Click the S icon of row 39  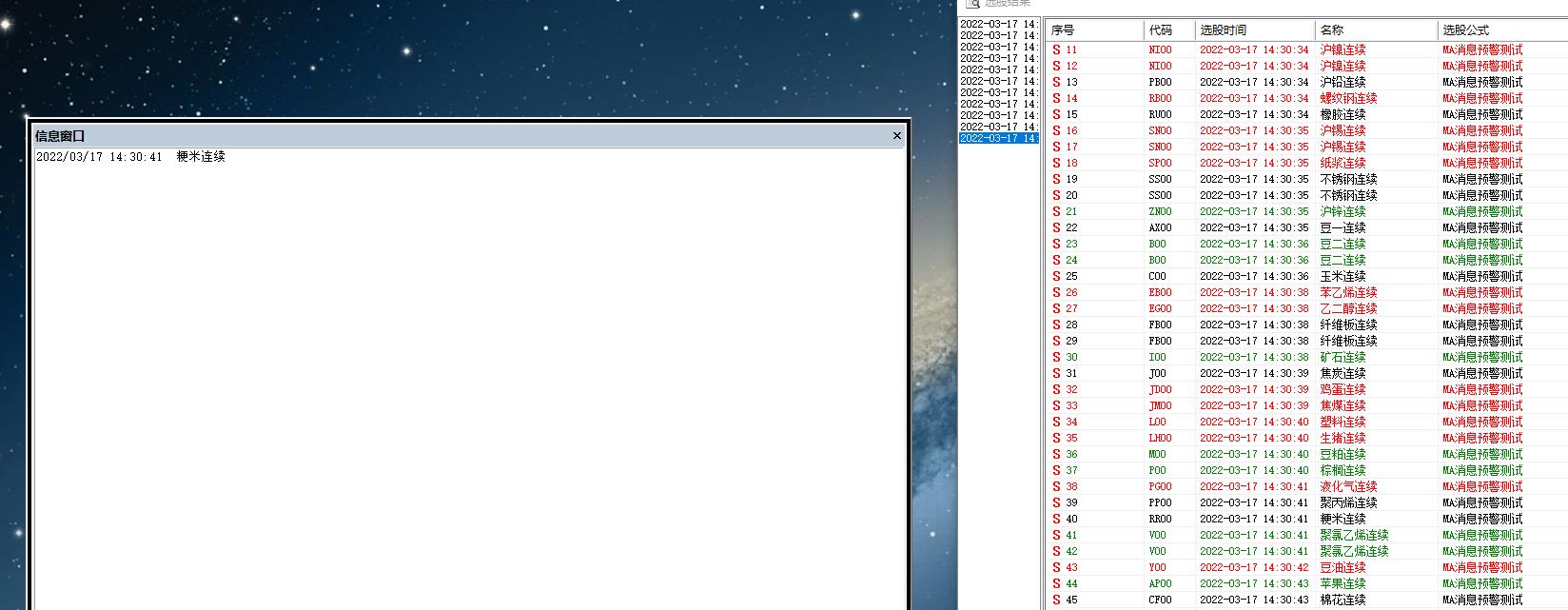[1056, 502]
